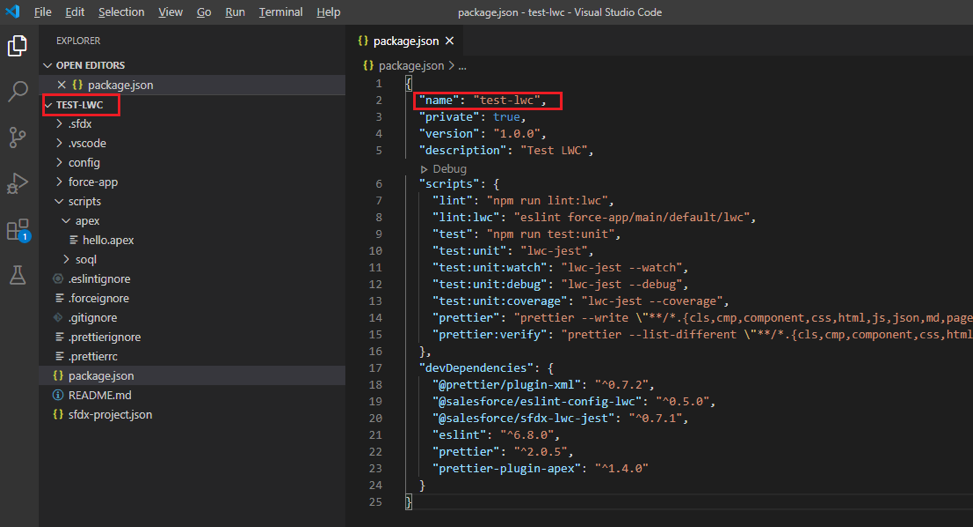Open .prettierignore file
This screenshot has width=973, height=527.
[x=104, y=337]
